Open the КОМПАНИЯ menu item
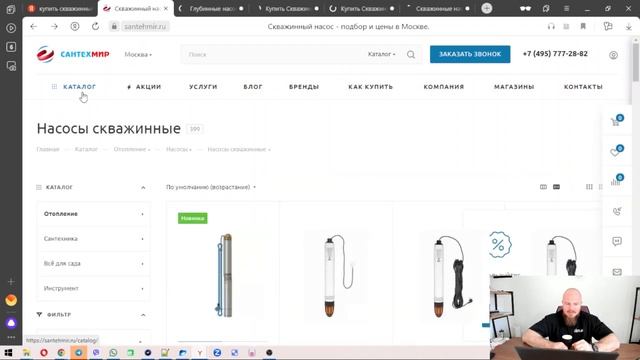The image size is (640, 360). (444, 87)
